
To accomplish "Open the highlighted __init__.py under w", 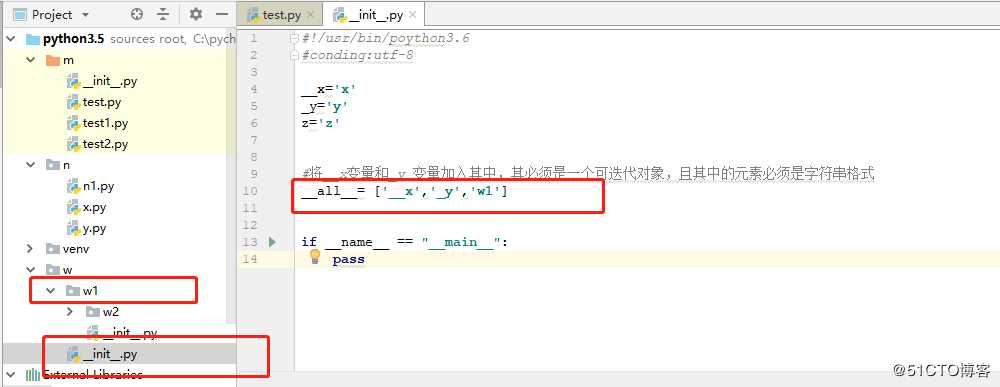I will pos(110,354).
